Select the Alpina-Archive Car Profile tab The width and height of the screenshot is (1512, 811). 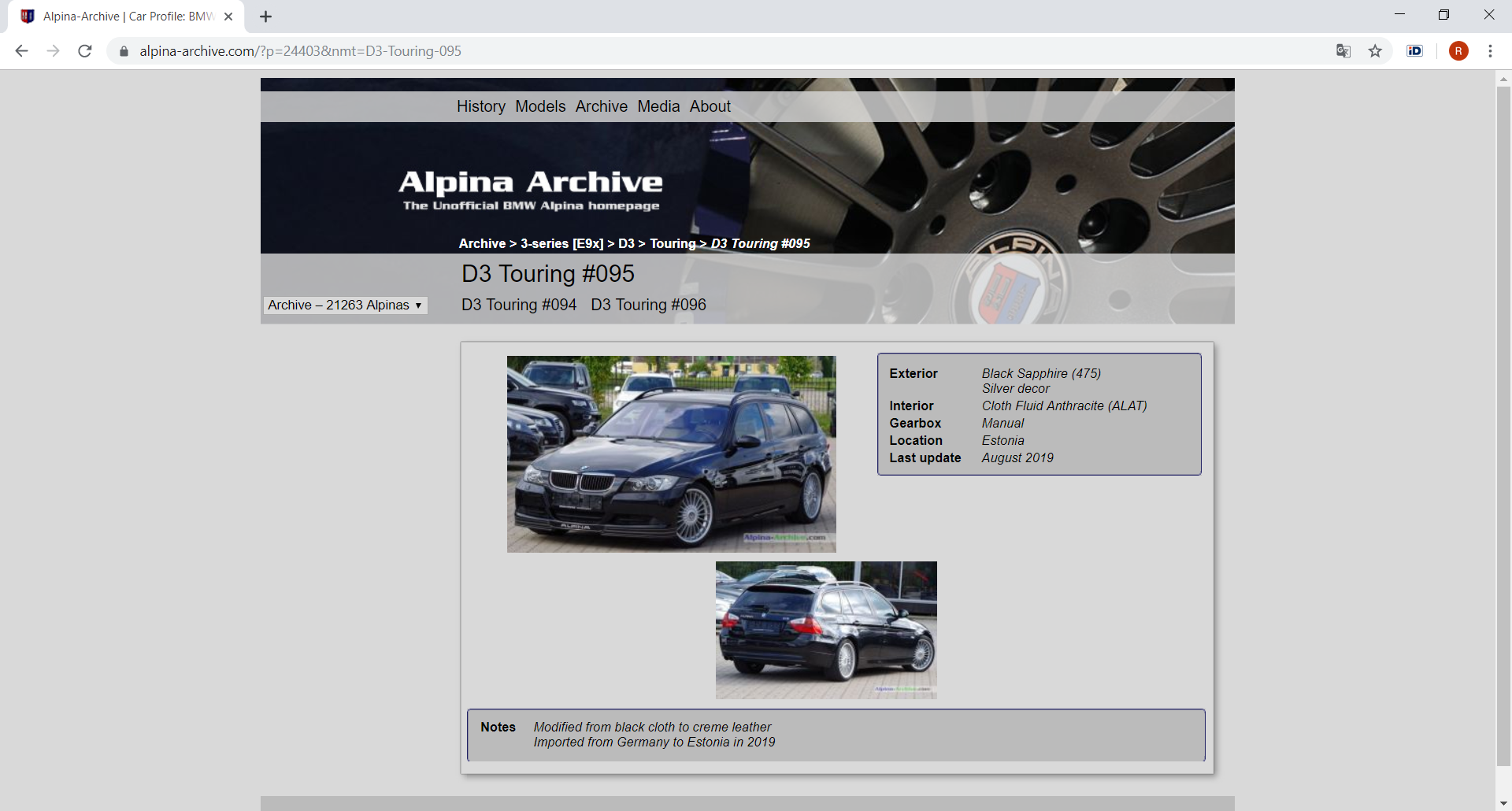click(x=126, y=17)
